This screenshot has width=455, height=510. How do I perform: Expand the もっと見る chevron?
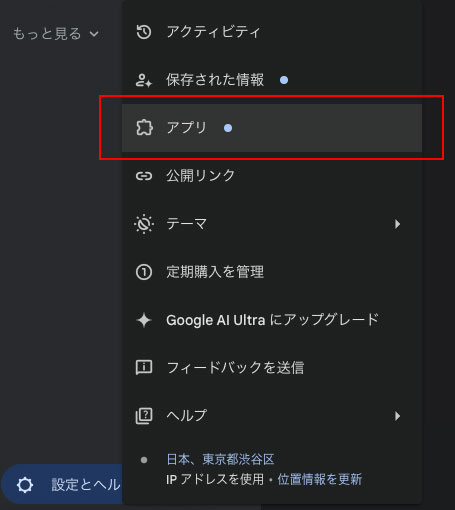coord(94,34)
